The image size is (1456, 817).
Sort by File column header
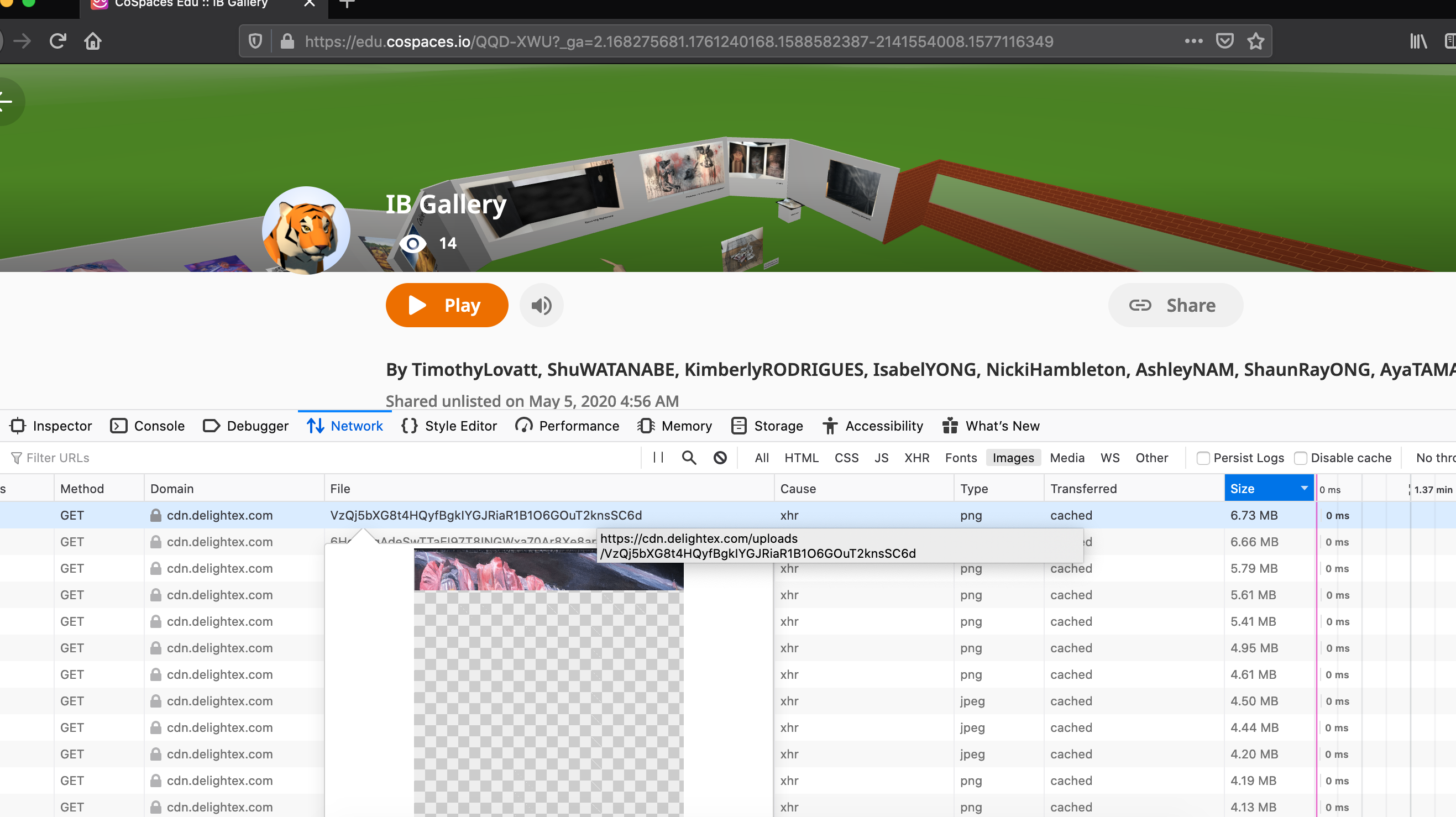pos(549,489)
